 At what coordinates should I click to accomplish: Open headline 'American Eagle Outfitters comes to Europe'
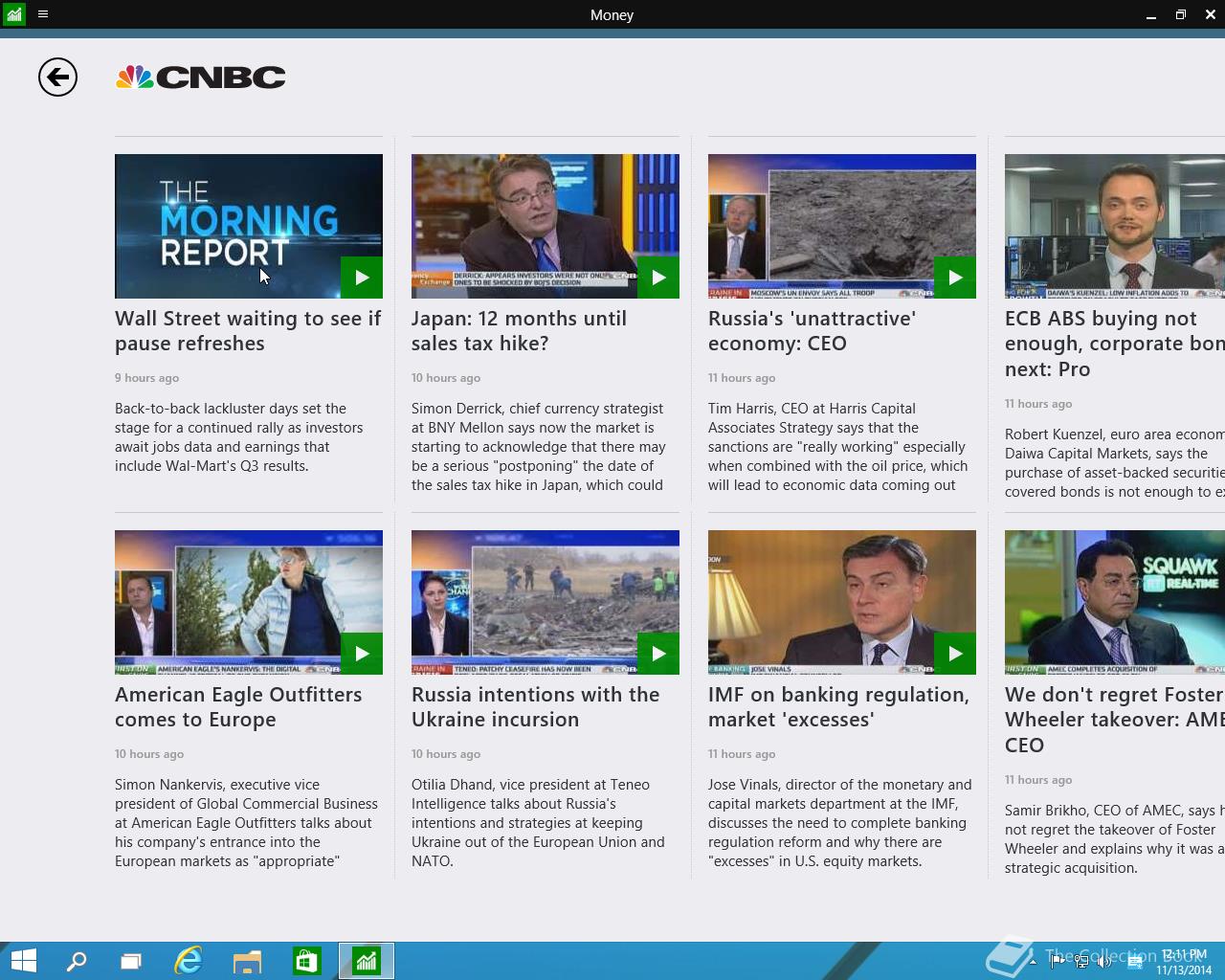[238, 707]
